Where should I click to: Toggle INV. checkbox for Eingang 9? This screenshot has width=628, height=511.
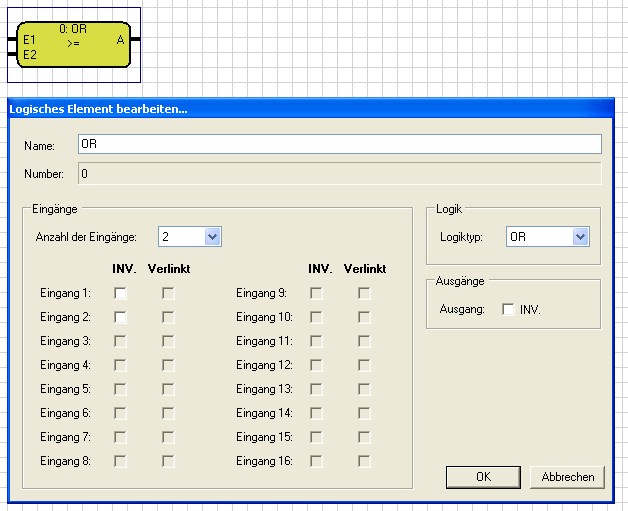tap(316, 293)
